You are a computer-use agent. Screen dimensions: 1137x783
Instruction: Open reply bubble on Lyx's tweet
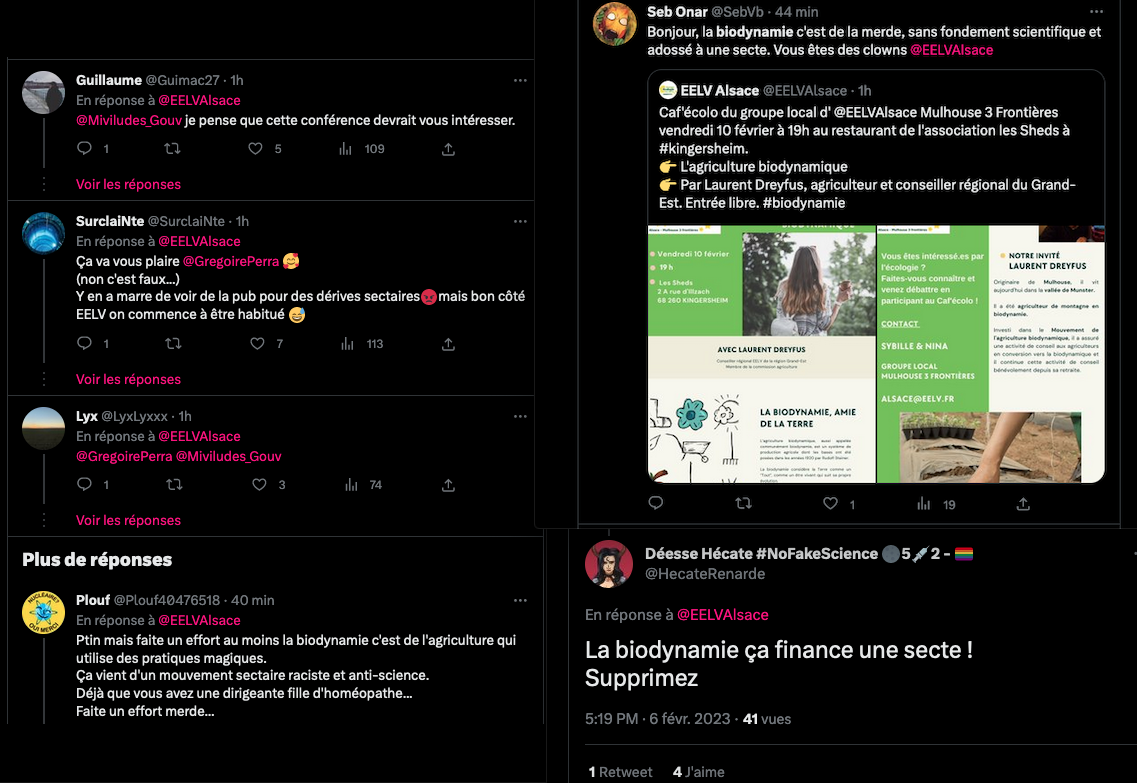[84, 484]
